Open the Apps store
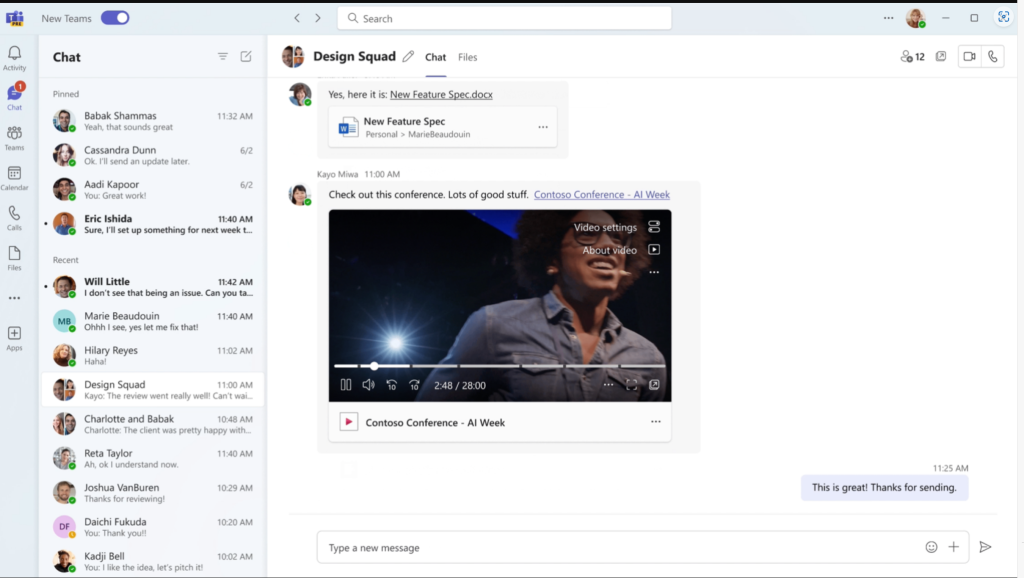Viewport: 1024px width, 578px height. 14,338
